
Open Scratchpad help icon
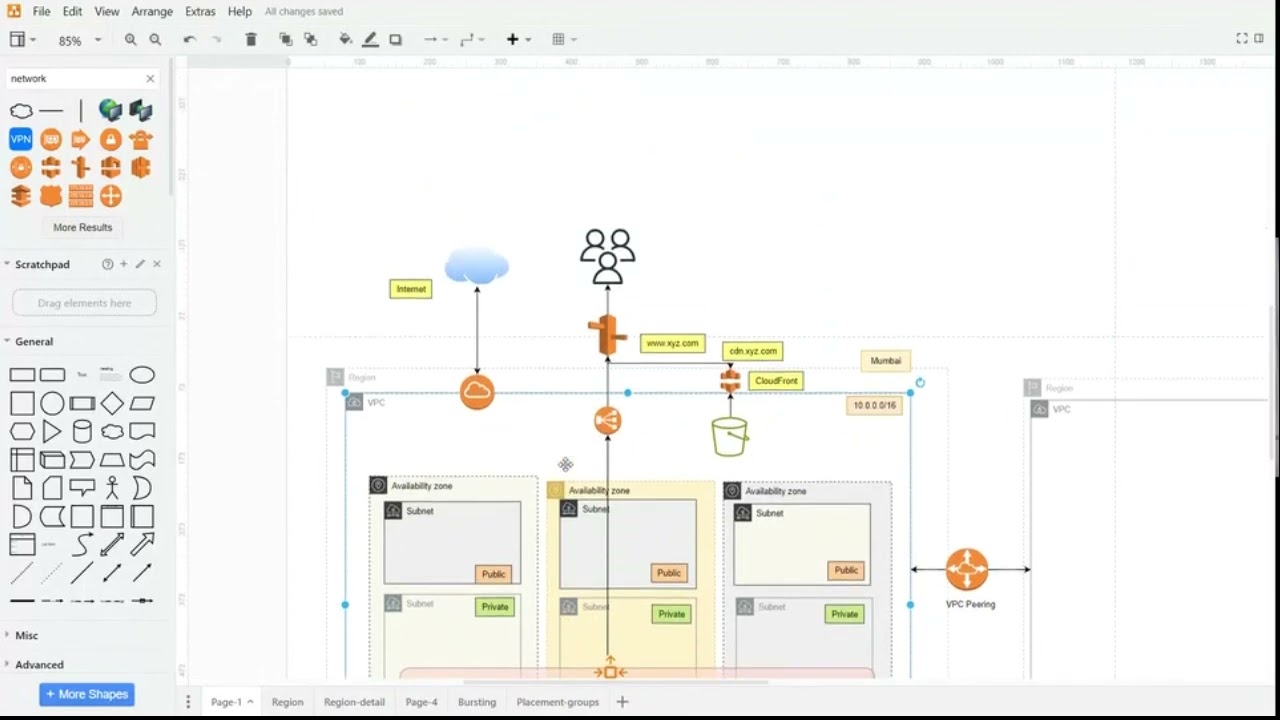point(107,264)
